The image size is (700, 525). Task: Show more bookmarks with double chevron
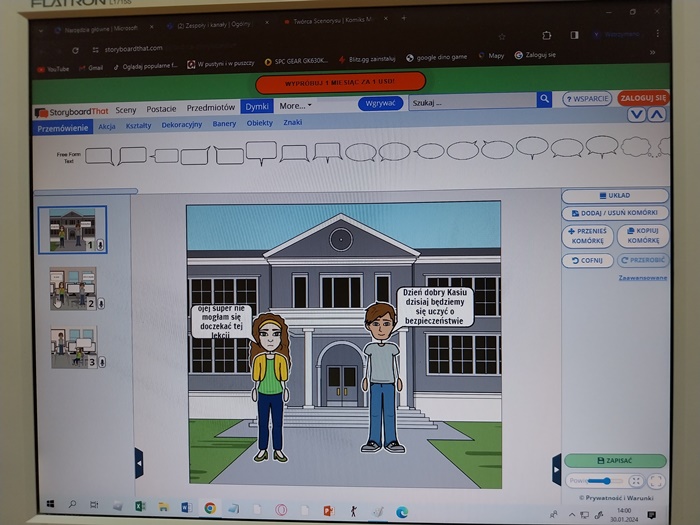pyautogui.click(x=652, y=52)
